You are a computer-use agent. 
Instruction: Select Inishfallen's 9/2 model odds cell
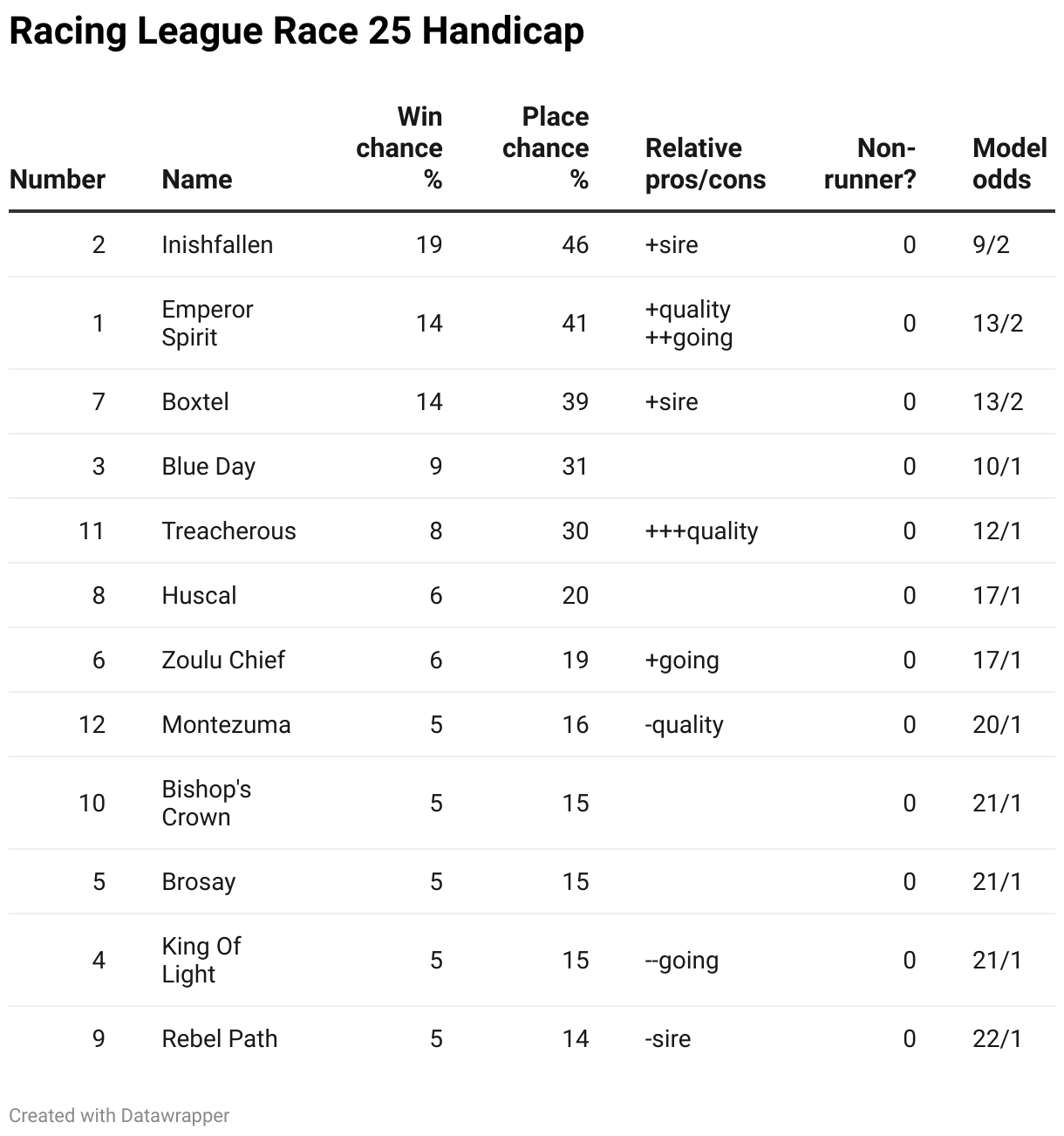point(991,244)
